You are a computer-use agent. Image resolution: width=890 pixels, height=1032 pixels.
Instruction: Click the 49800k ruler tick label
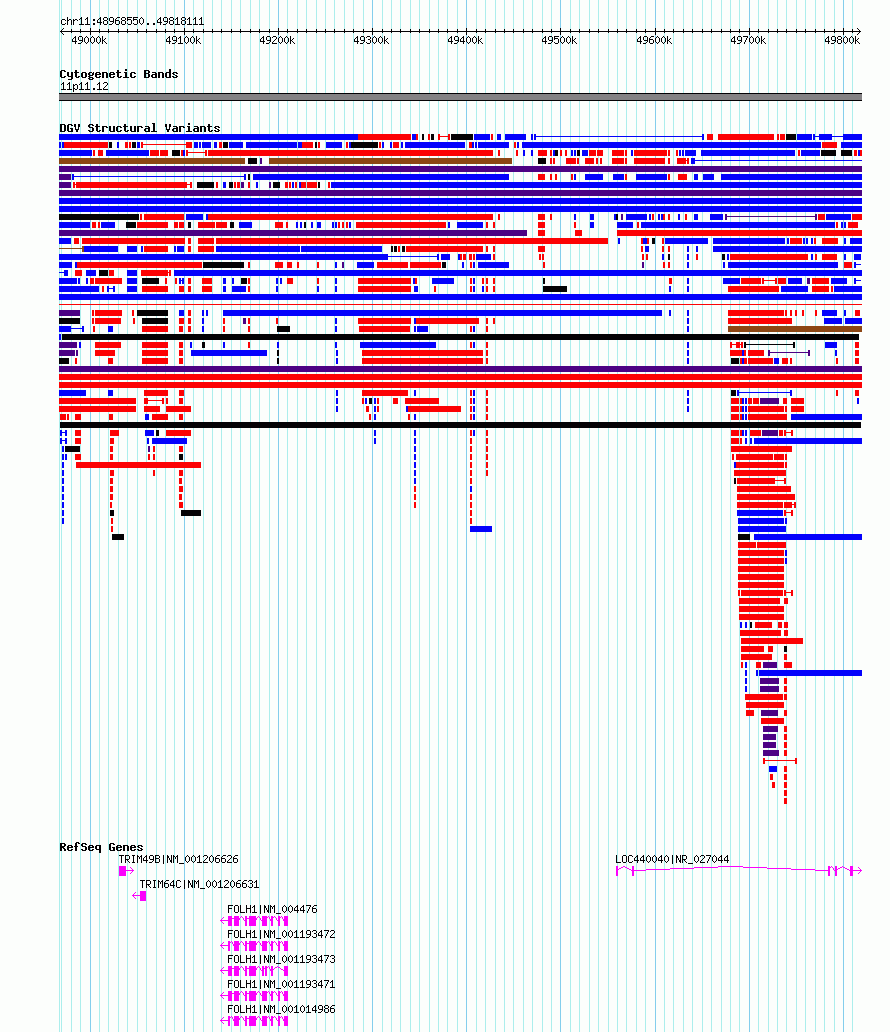click(x=842, y=40)
